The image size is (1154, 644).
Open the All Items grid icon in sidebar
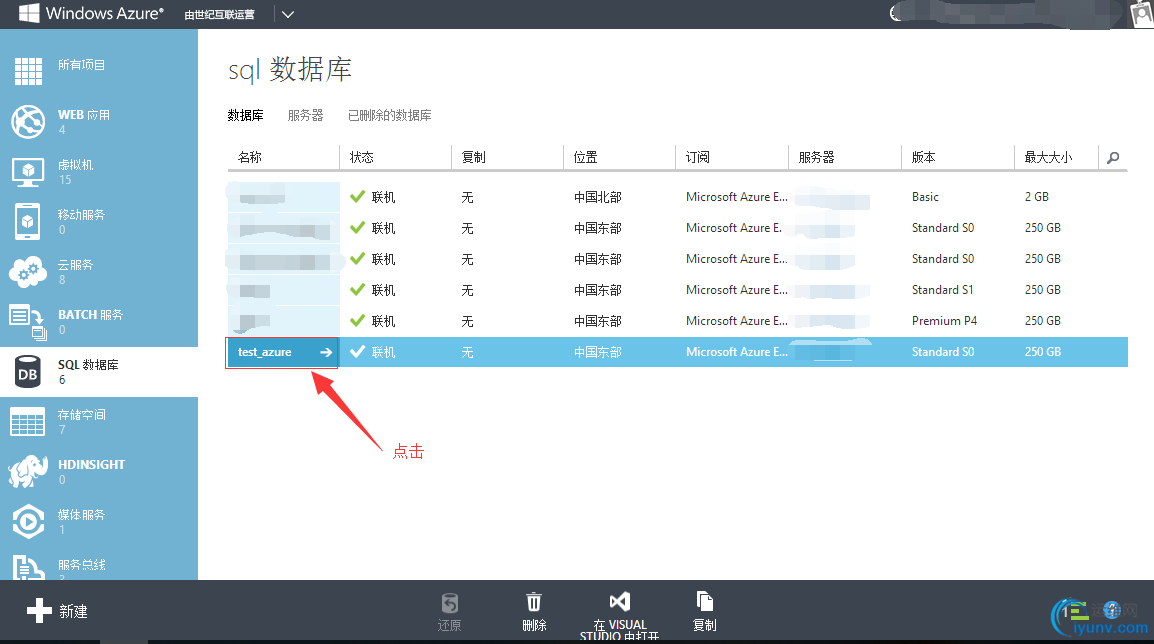(x=28, y=71)
